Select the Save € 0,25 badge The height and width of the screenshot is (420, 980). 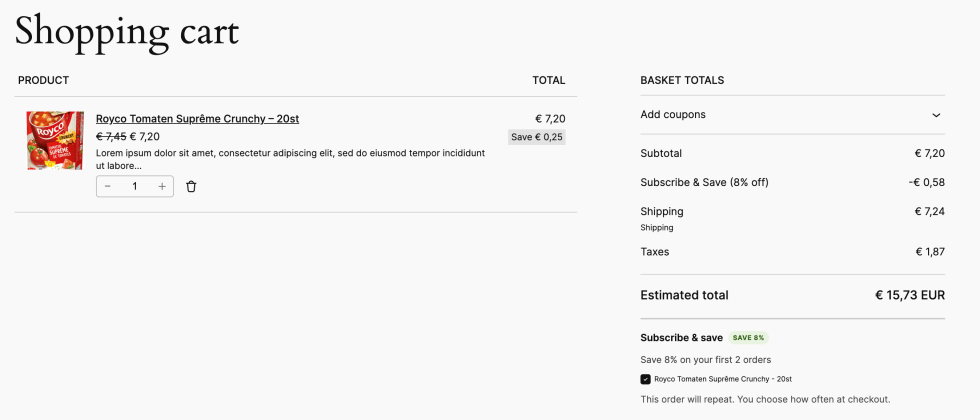click(537, 138)
